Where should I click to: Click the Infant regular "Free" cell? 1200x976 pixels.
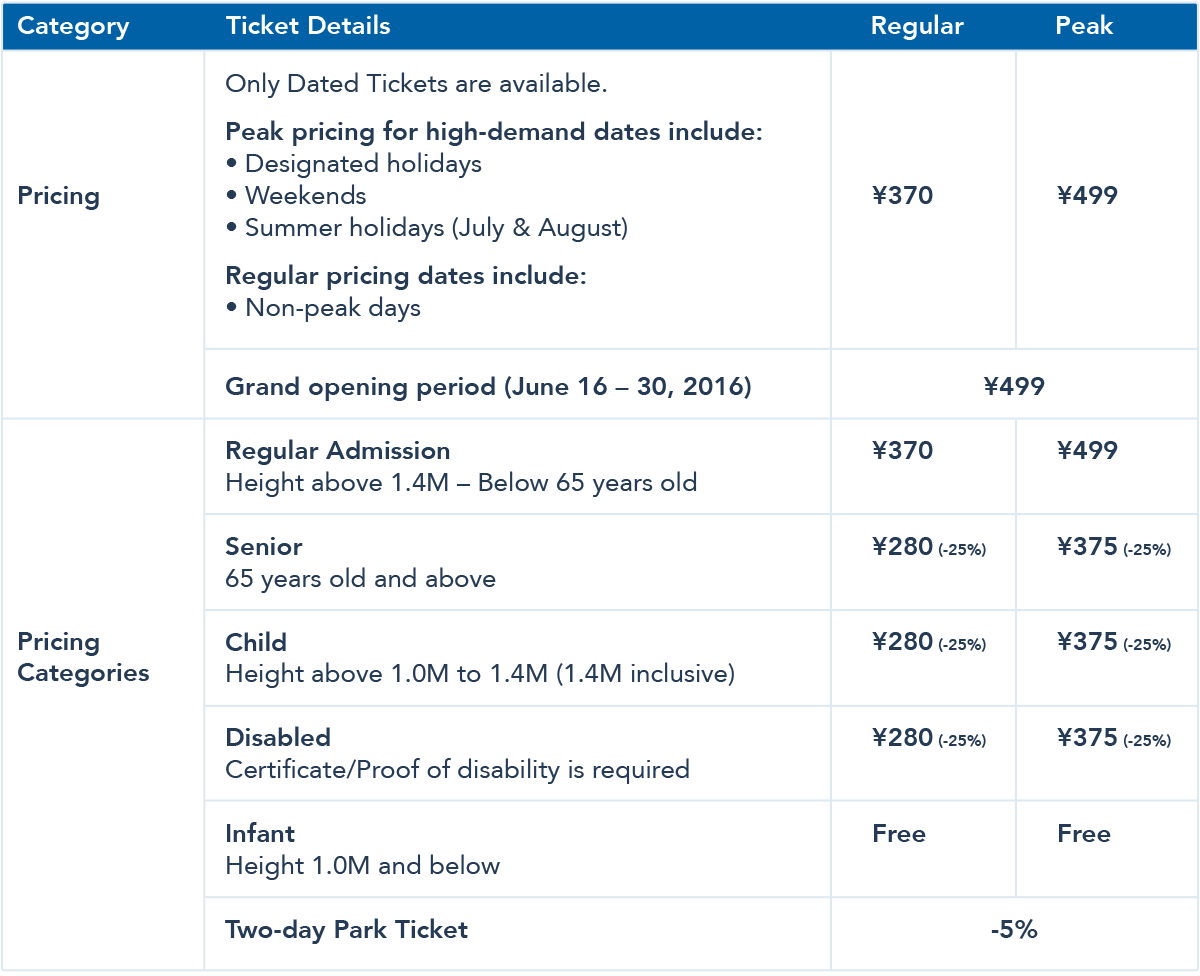click(899, 834)
